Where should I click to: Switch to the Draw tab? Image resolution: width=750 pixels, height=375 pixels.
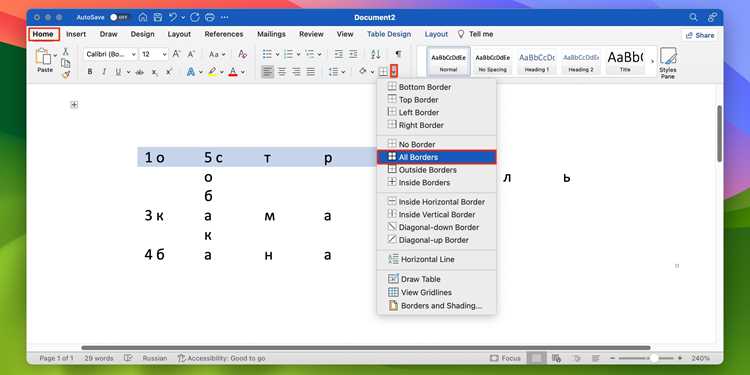tap(109, 34)
